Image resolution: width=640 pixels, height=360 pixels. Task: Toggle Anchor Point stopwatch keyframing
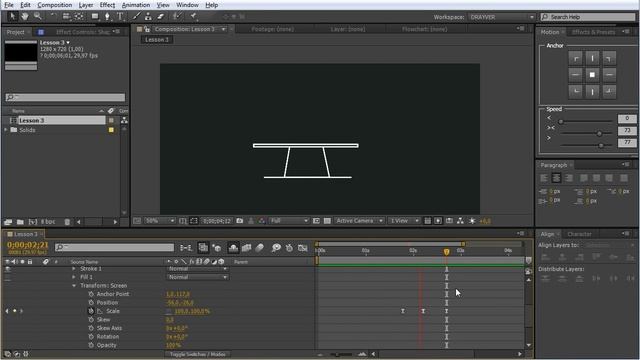(x=91, y=294)
